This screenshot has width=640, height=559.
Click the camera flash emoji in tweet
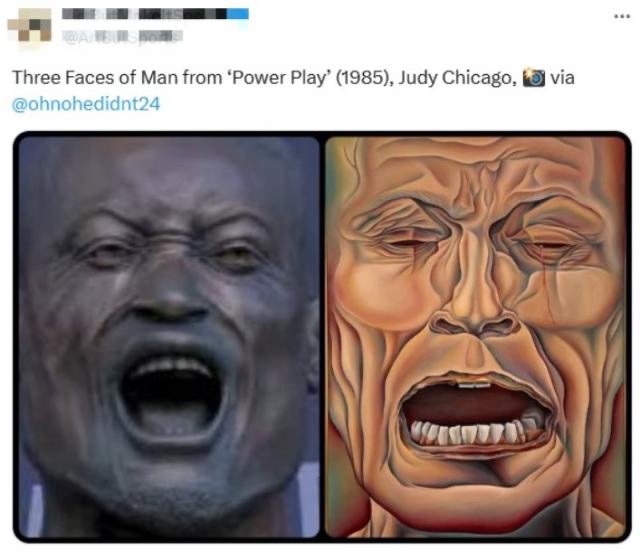534,78
